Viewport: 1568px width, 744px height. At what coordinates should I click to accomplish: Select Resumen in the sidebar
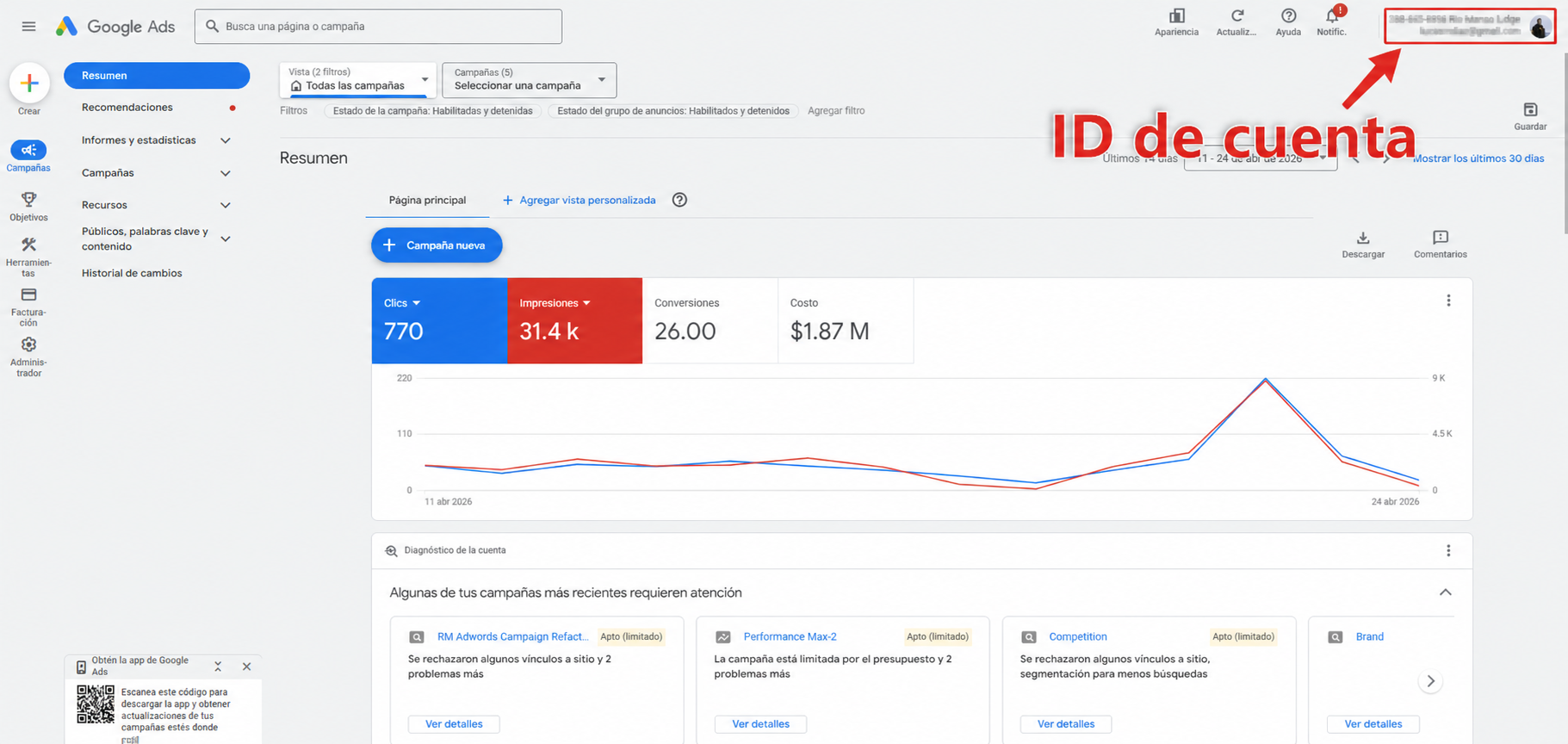pos(157,76)
